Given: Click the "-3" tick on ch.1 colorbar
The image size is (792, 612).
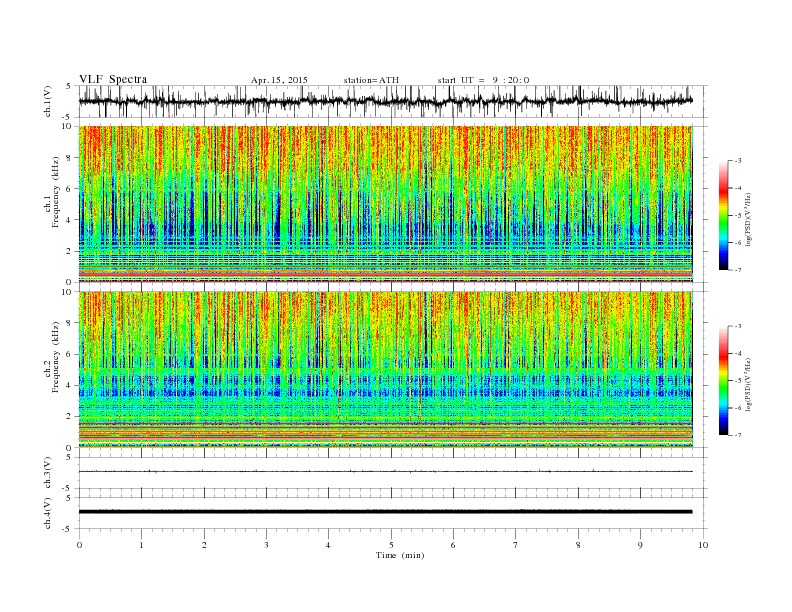Looking at the screenshot, I should pyautogui.click(x=738, y=161).
